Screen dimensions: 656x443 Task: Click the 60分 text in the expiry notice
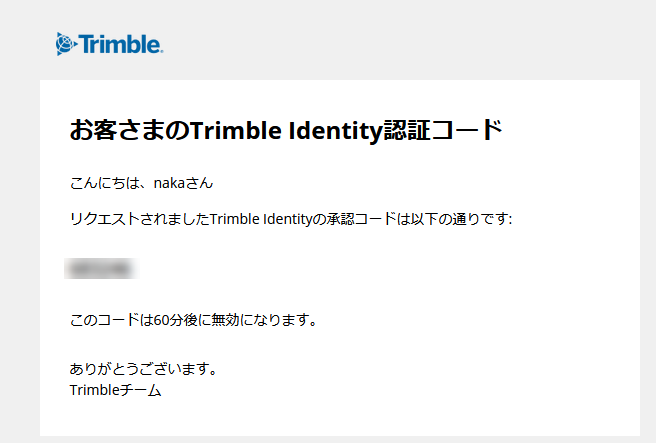click(x=169, y=320)
